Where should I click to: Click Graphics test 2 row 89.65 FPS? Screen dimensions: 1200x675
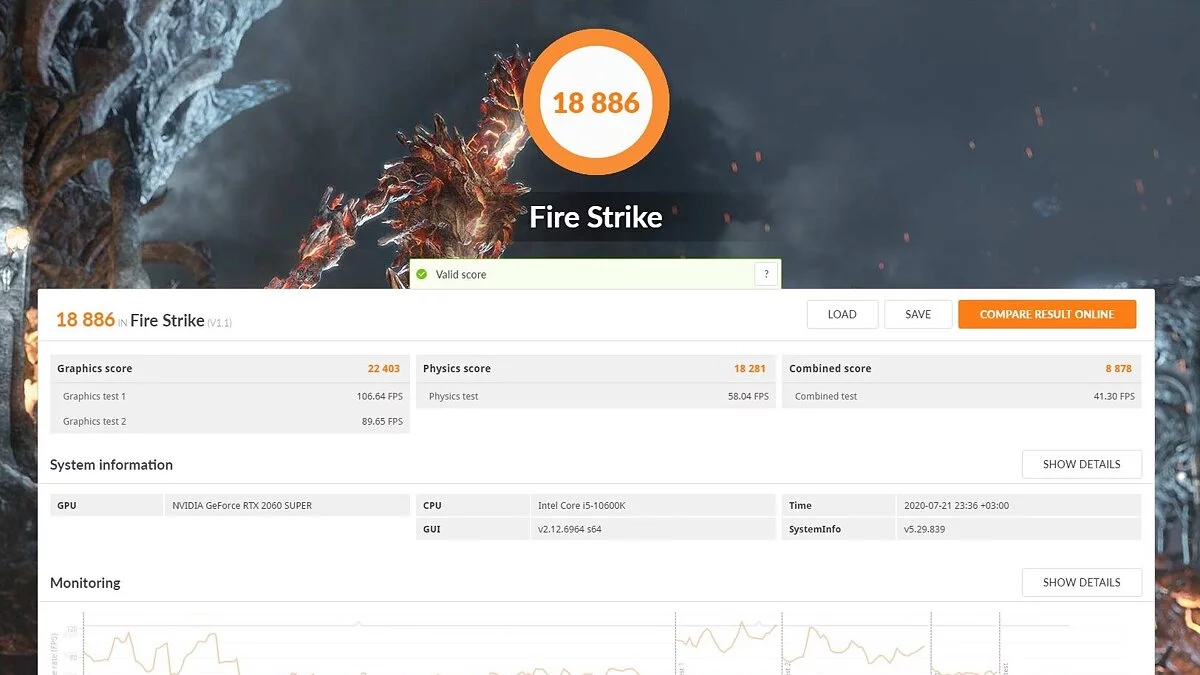click(x=230, y=421)
